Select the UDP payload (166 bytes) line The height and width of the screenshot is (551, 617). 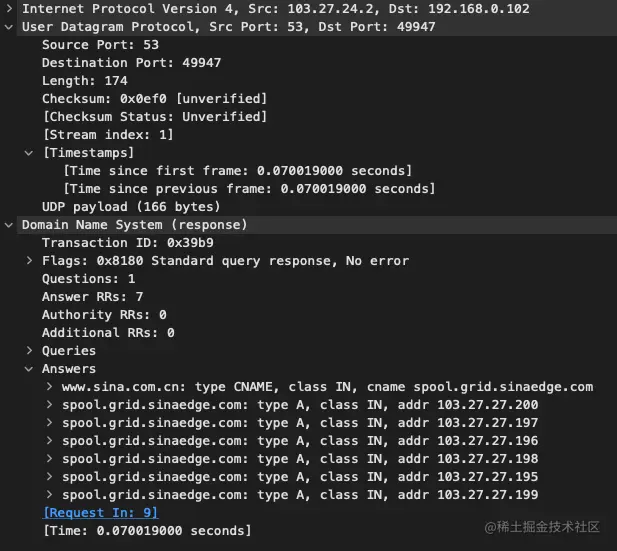click(x=131, y=207)
